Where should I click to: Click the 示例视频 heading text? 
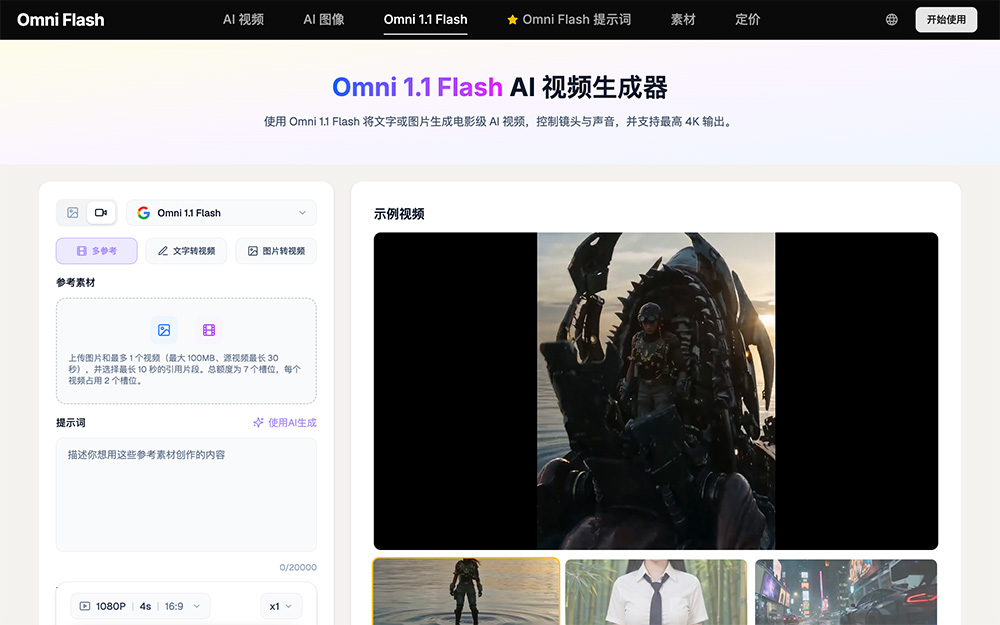399,214
